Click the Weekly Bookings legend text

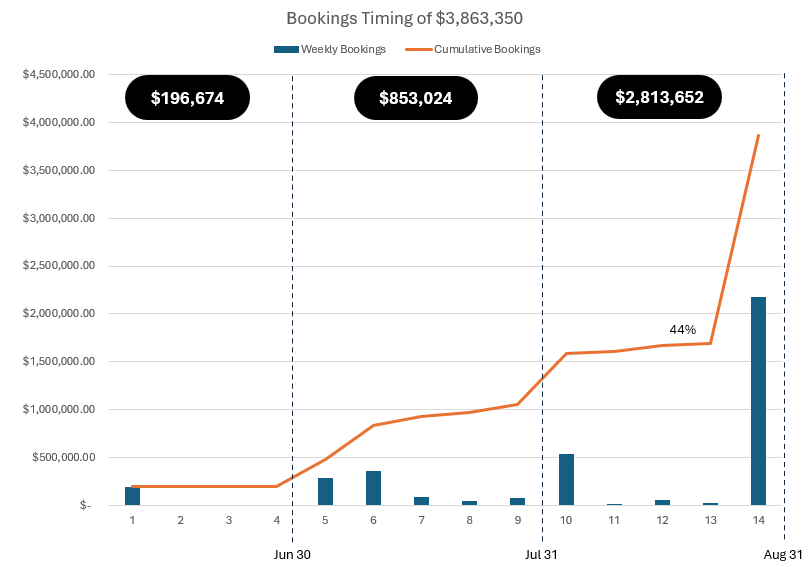click(343, 49)
